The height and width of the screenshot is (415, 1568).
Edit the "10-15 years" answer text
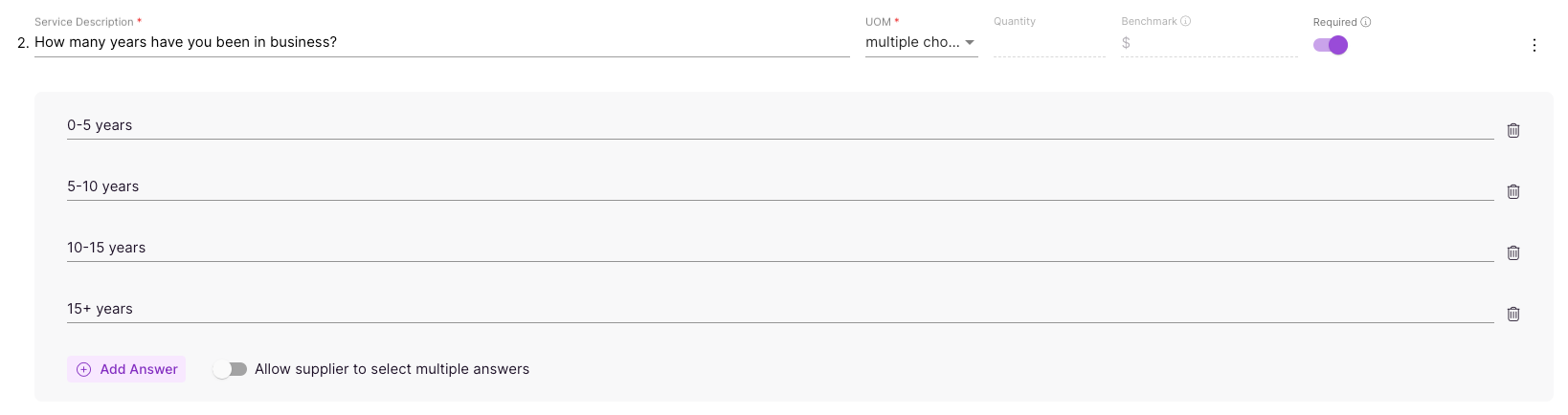[x=780, y=248]
